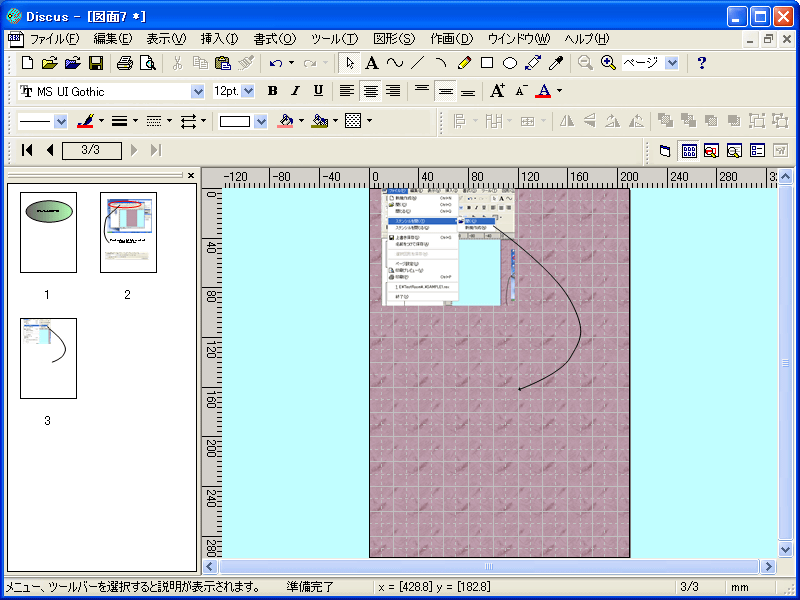Select the arc tool
Image resolution: width=800 pixels, height=600 pixels.
point(441,63)
